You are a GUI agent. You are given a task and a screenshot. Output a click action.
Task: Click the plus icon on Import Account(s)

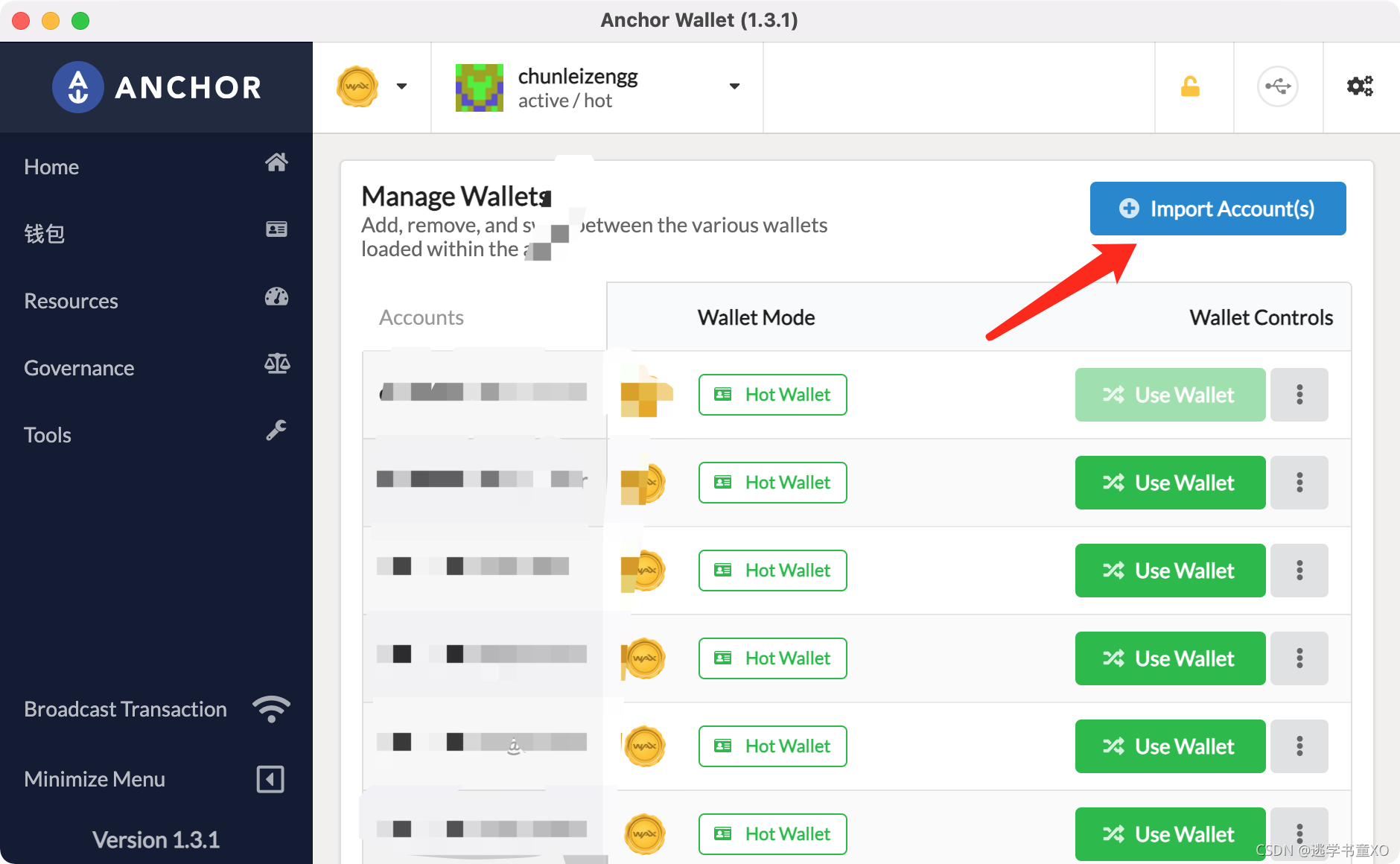(x=1129, y=209)
